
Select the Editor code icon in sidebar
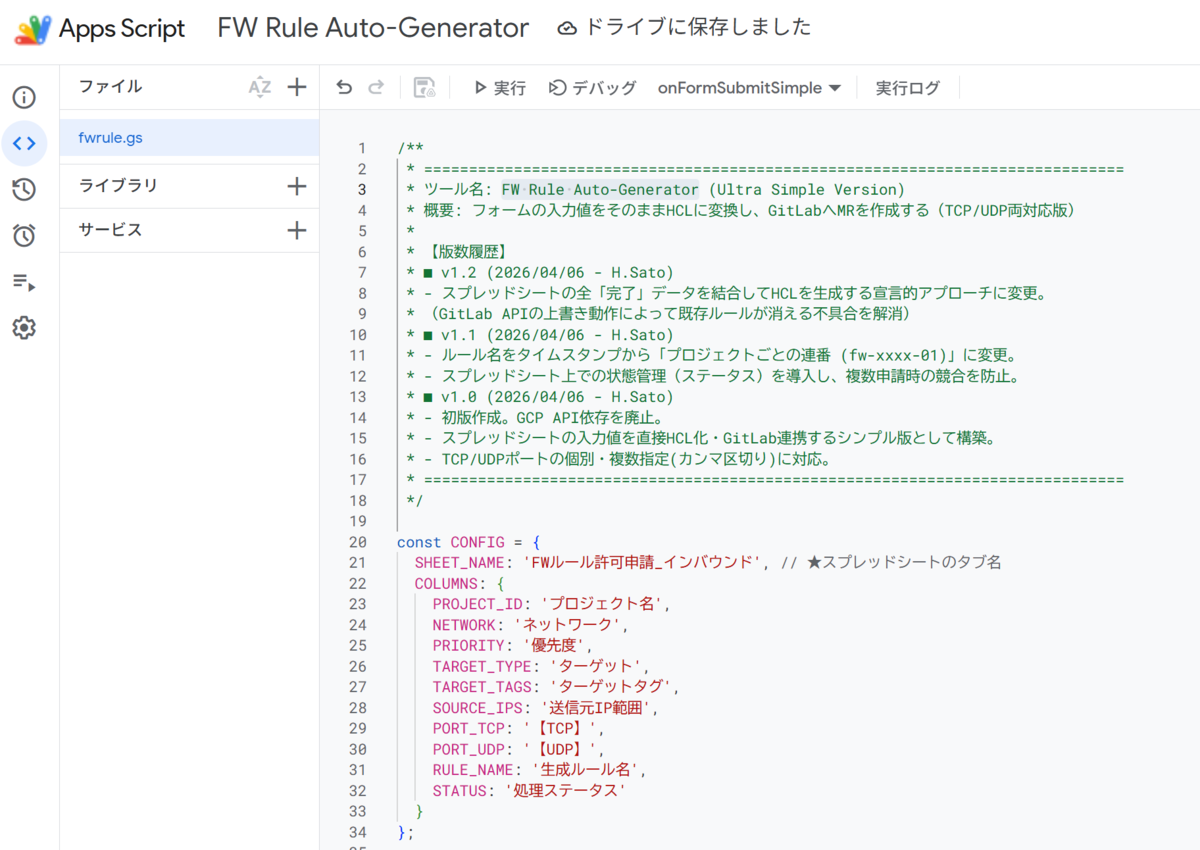tap(24, 143)
